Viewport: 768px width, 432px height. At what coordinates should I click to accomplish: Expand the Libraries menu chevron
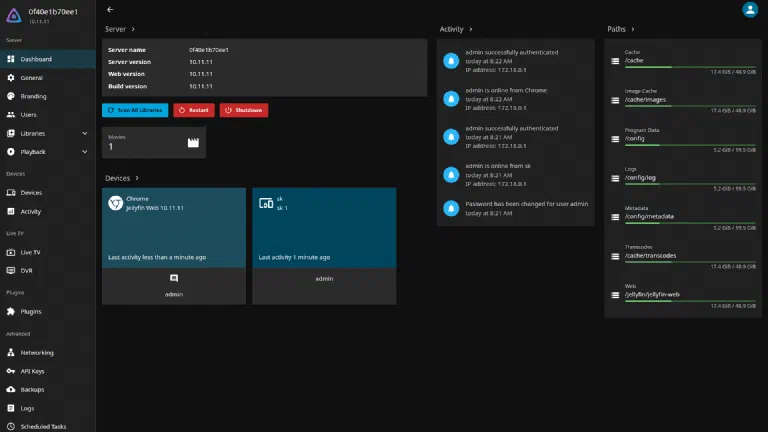(85, 133)
